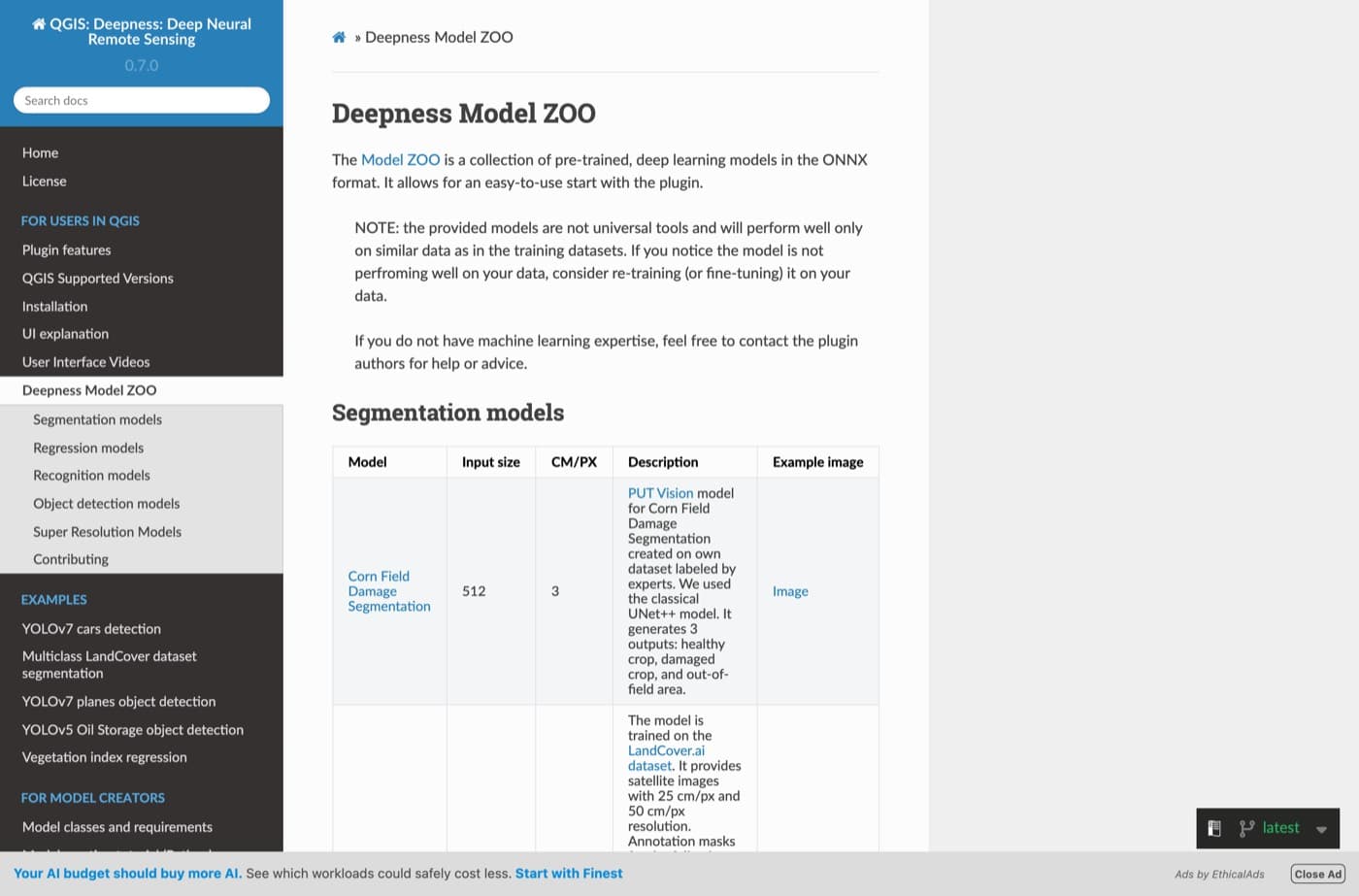Open the Corn Field Damage Segmentation model link
Screen dimensions: 1359x896
point(389,591)
